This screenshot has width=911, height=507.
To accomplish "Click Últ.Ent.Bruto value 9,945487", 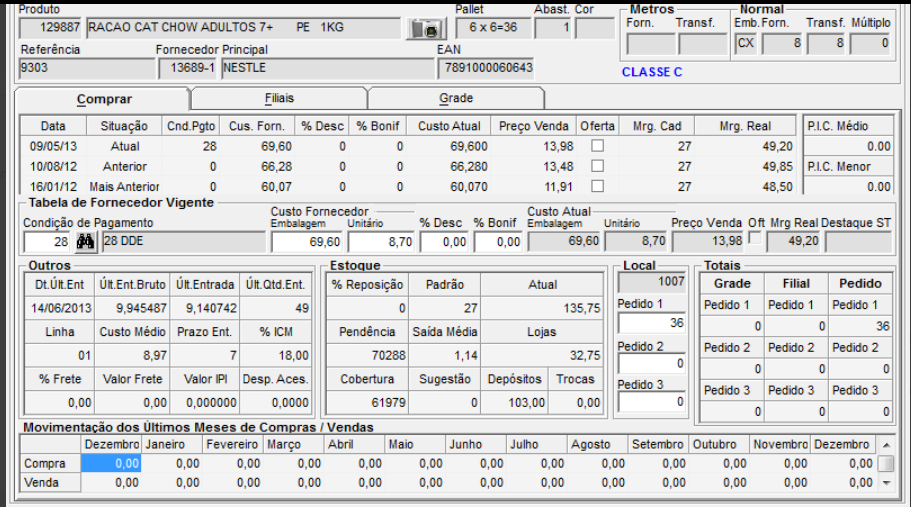I will [x=132, y=308].
